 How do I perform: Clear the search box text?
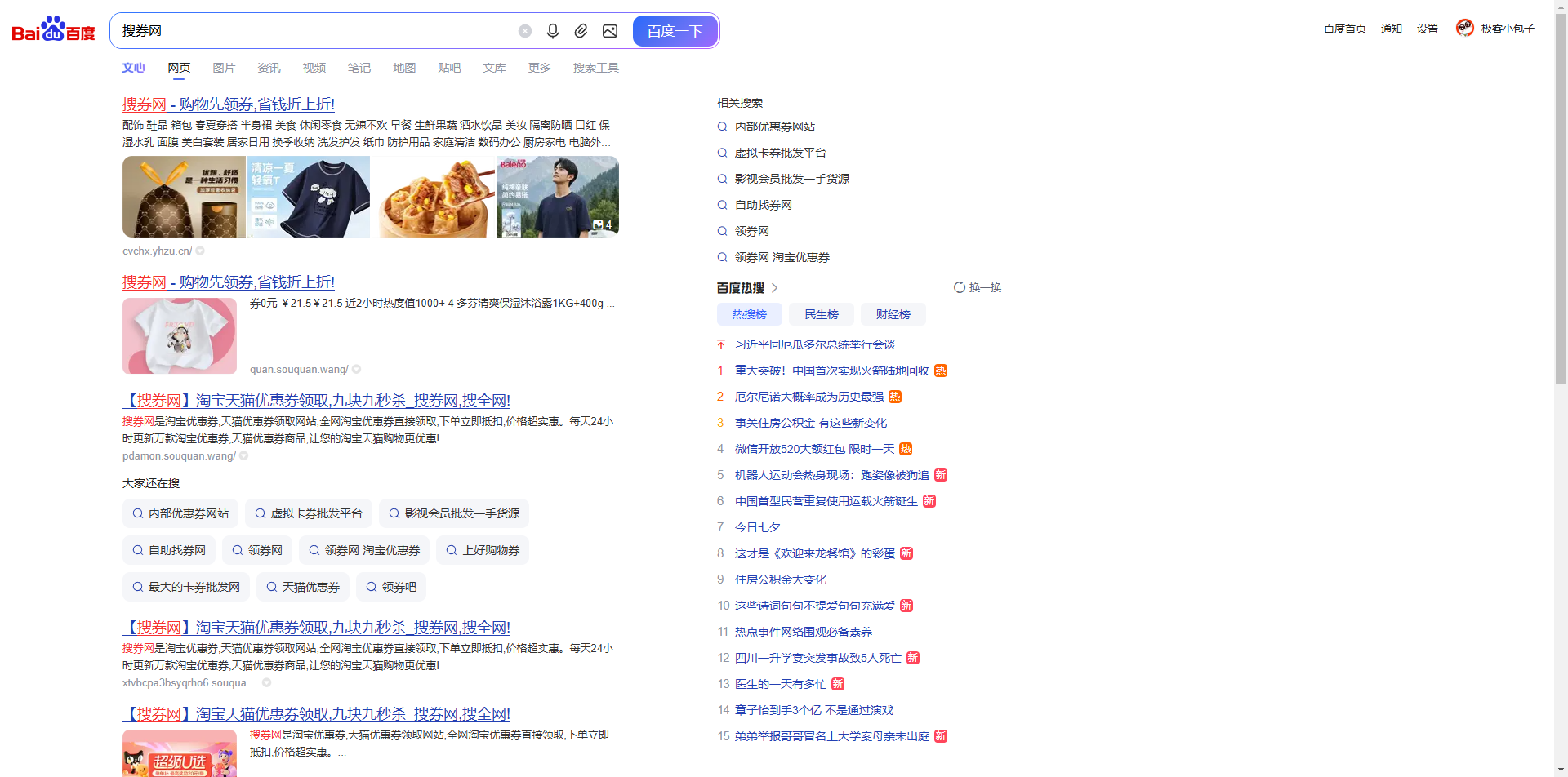pyautogui.click(x=525, y=31)
